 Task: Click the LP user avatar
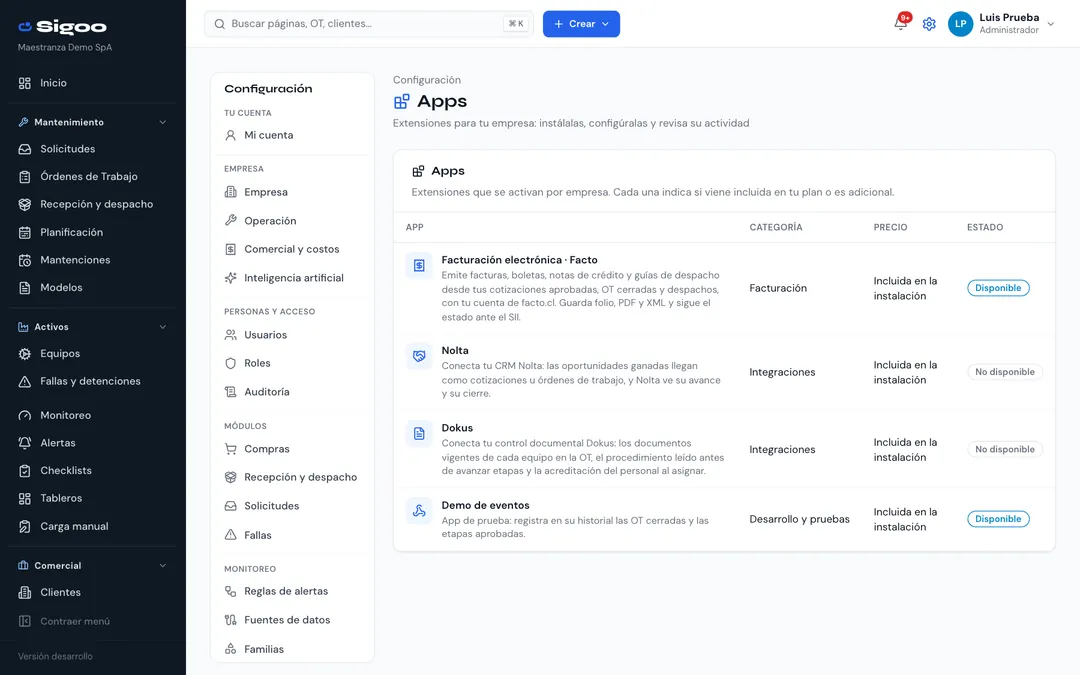pyautogui.click(x=960, y=24)
